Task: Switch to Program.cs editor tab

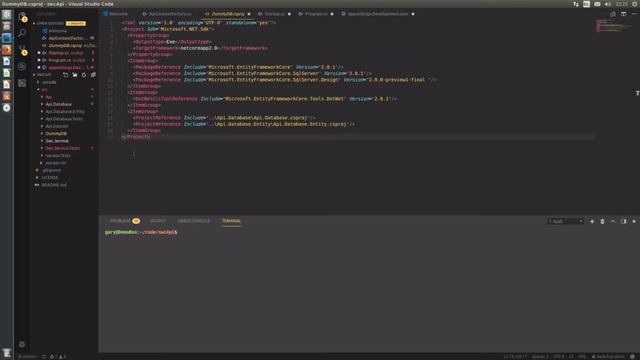Action: [316, 14]
